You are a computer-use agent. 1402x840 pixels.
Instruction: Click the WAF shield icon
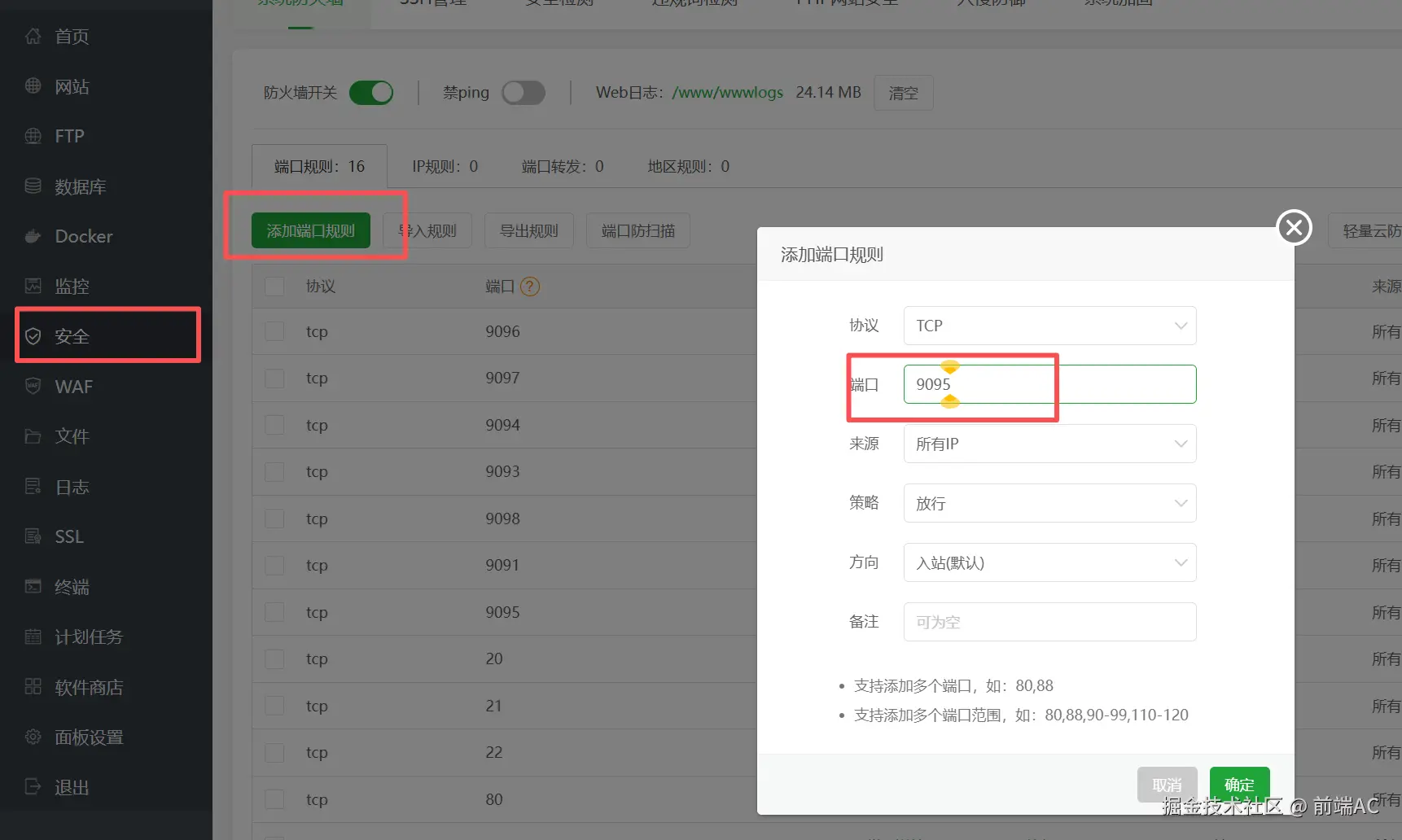click(x=33, y=387)
